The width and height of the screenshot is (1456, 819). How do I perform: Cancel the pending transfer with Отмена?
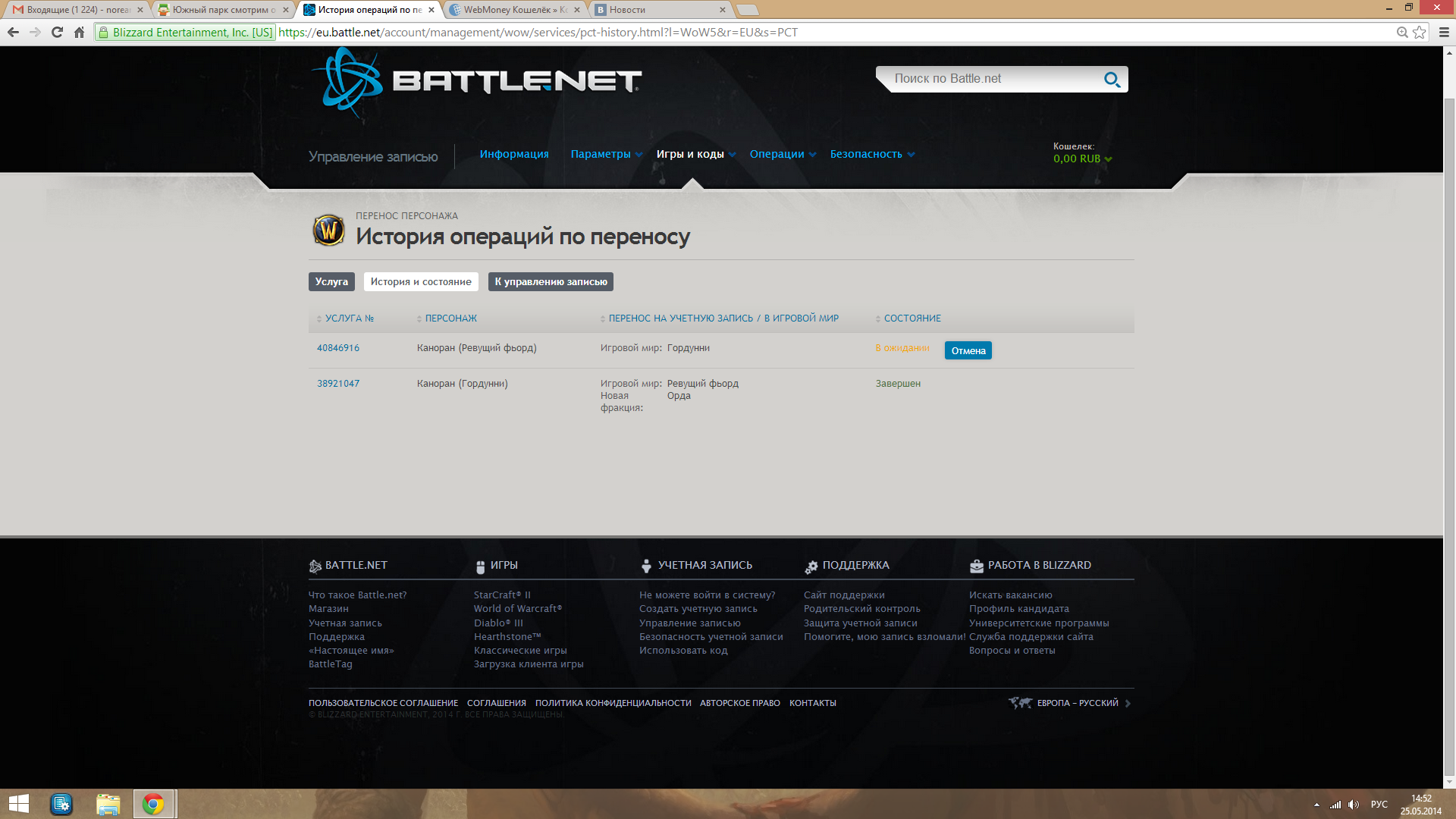[968, 350]
